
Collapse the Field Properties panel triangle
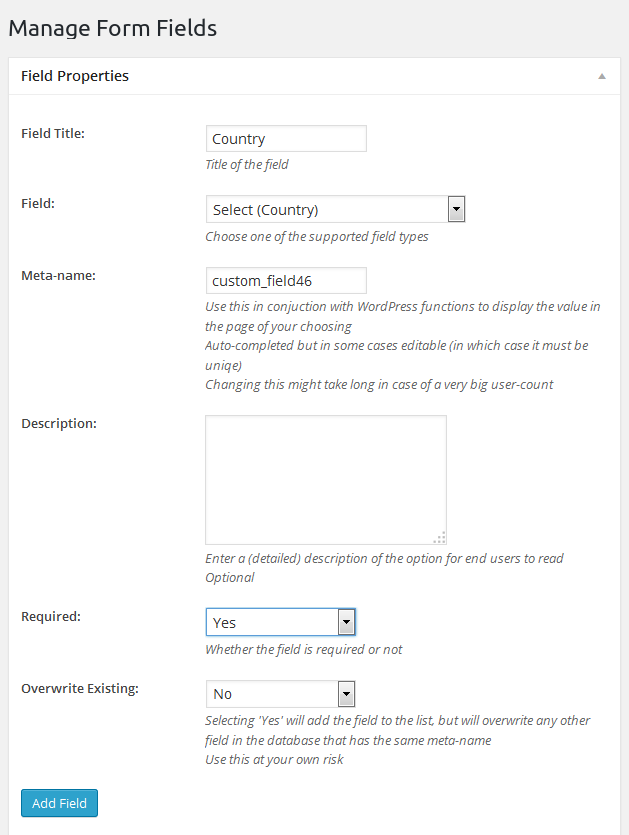(602, 77)
